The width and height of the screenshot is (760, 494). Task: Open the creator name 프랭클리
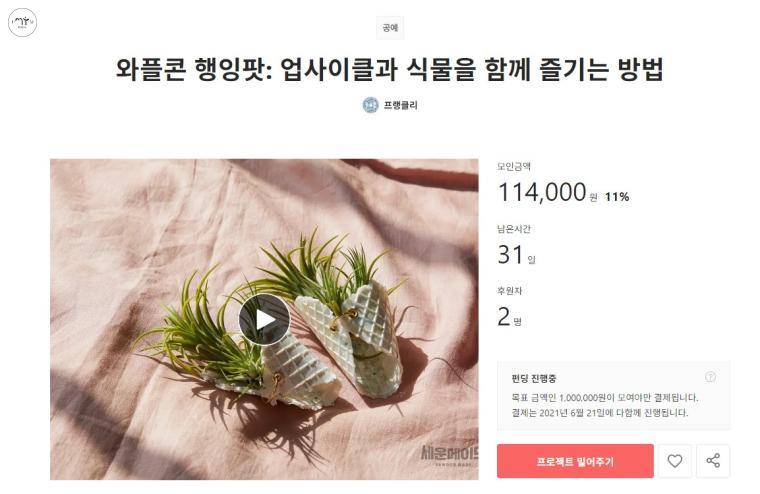[x=400, y=105]
